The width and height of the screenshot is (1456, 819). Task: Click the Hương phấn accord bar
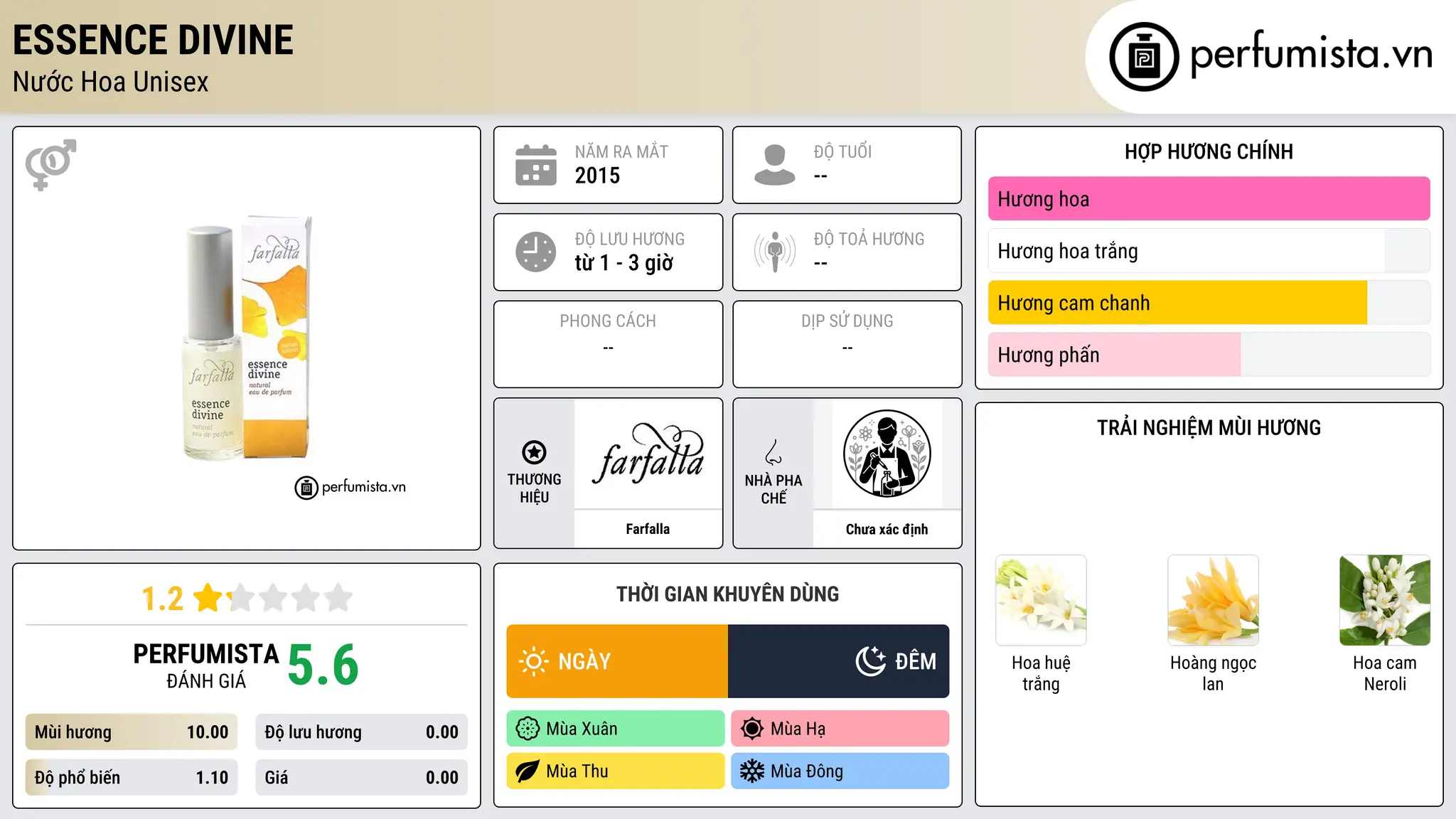pyautogui.click(x=1209, y=355)
